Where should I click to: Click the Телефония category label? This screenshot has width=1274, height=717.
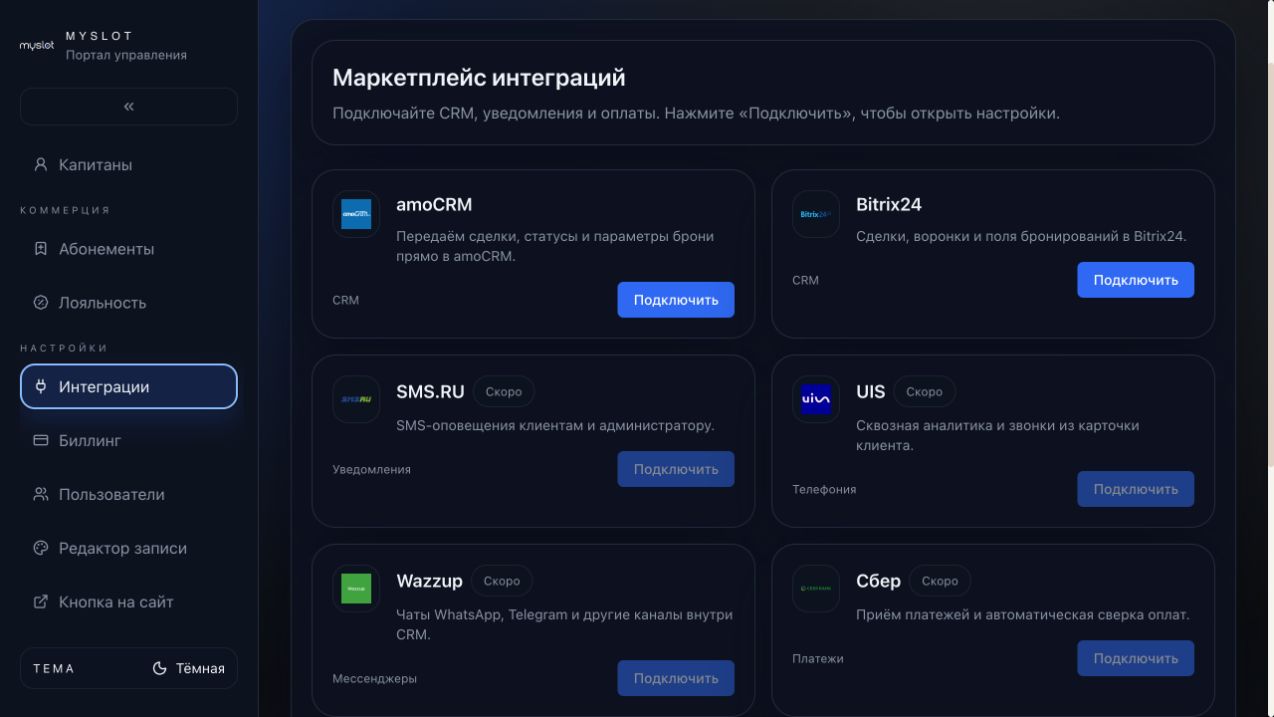coord(825,489)
